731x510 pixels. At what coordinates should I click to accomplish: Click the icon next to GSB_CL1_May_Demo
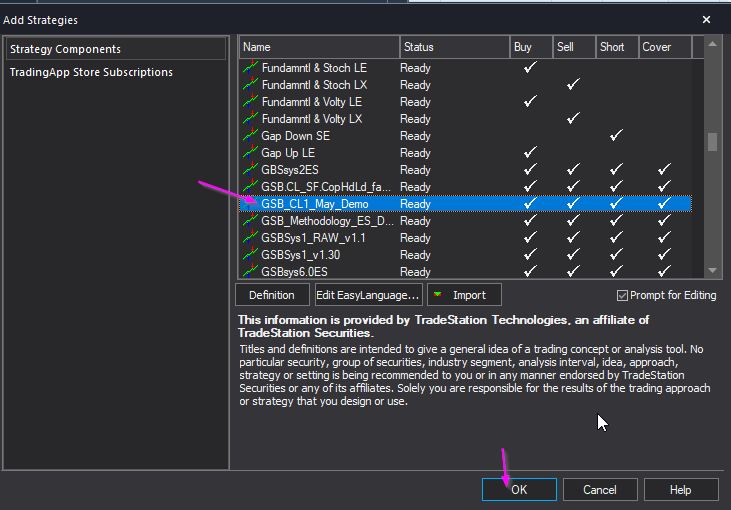pos(250,204)
